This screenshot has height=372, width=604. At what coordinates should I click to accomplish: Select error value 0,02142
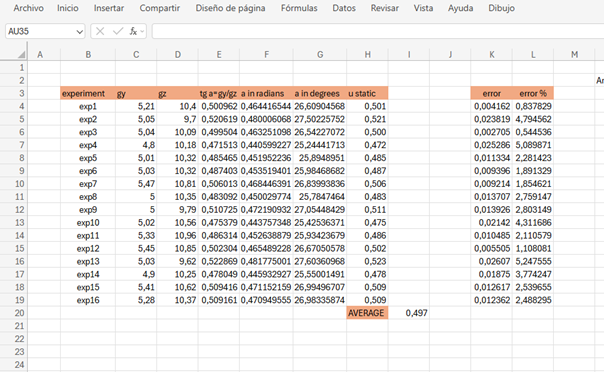click(x=492, y=223)
